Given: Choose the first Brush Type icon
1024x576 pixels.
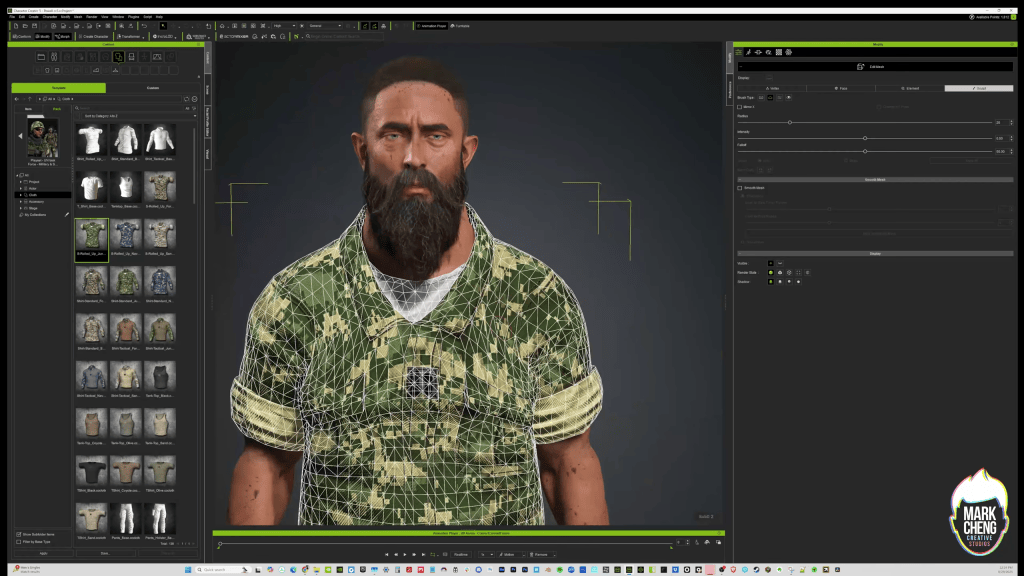Looking at the screenshot, I should point(761,97).
